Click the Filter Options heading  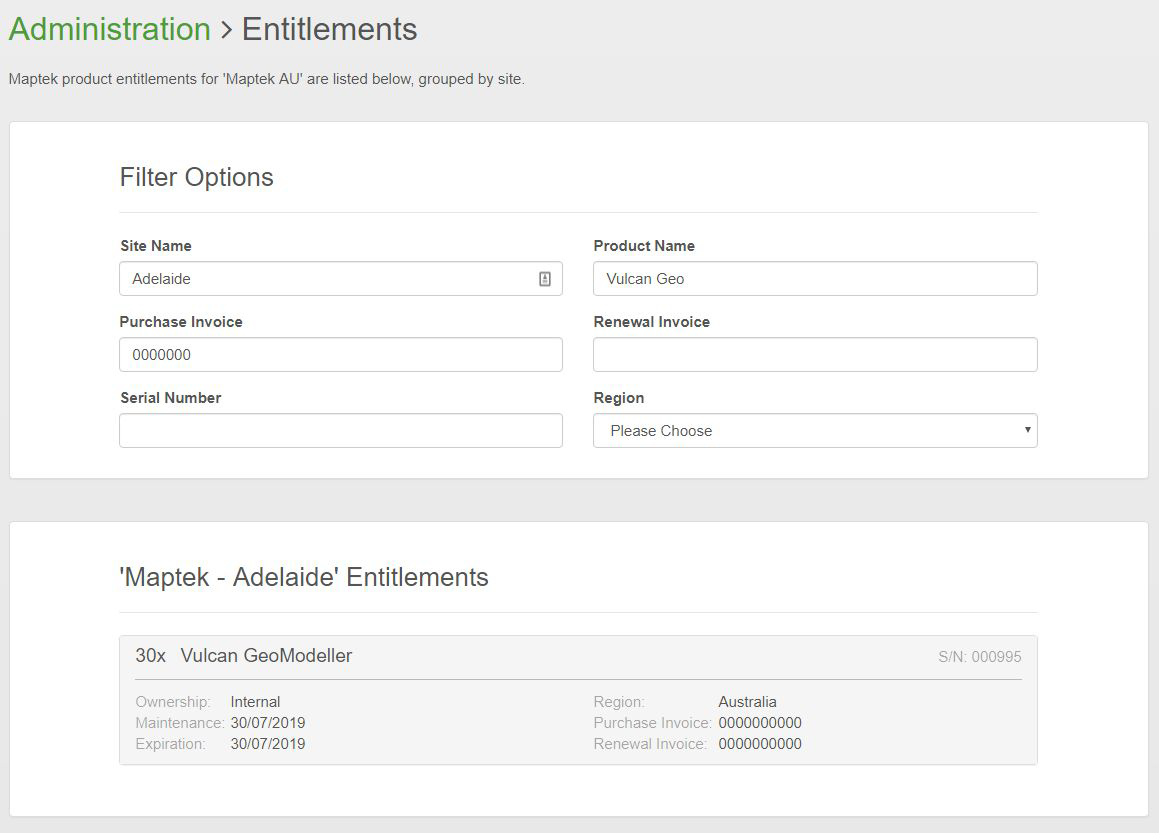(197, 177)
